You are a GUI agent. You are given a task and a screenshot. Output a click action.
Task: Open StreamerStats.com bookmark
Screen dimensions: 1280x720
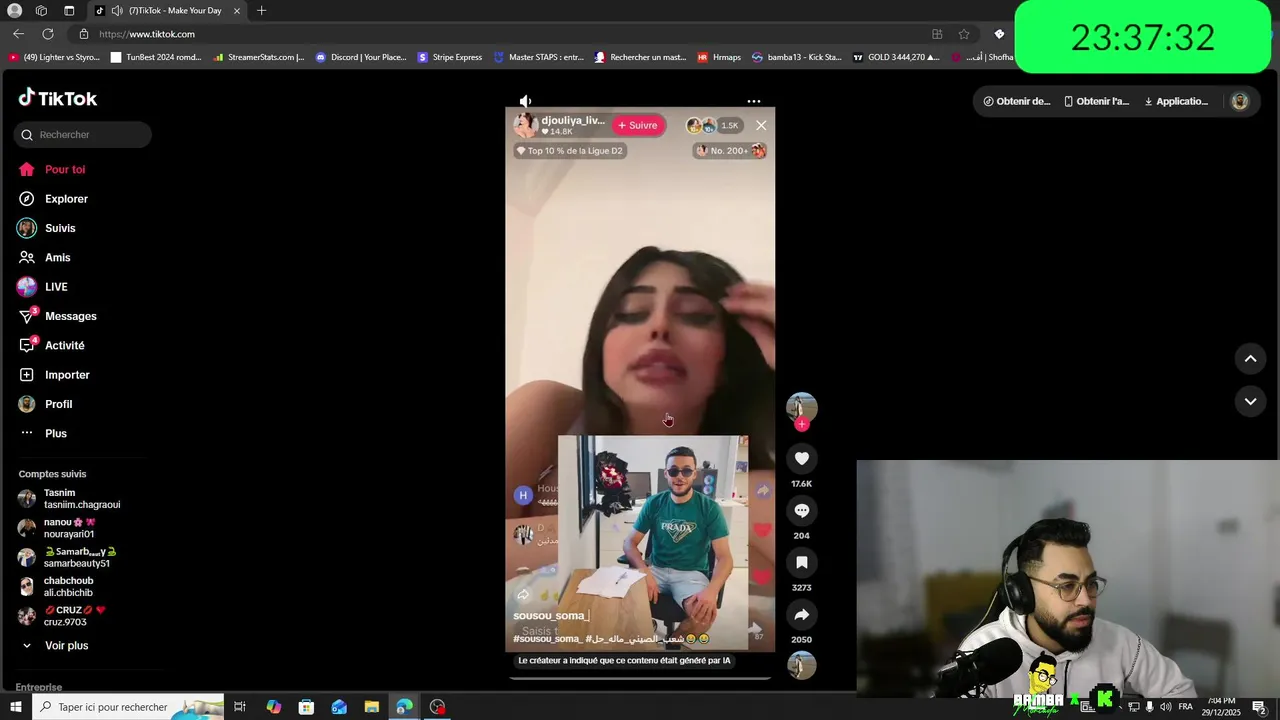(x=258, y=57)
